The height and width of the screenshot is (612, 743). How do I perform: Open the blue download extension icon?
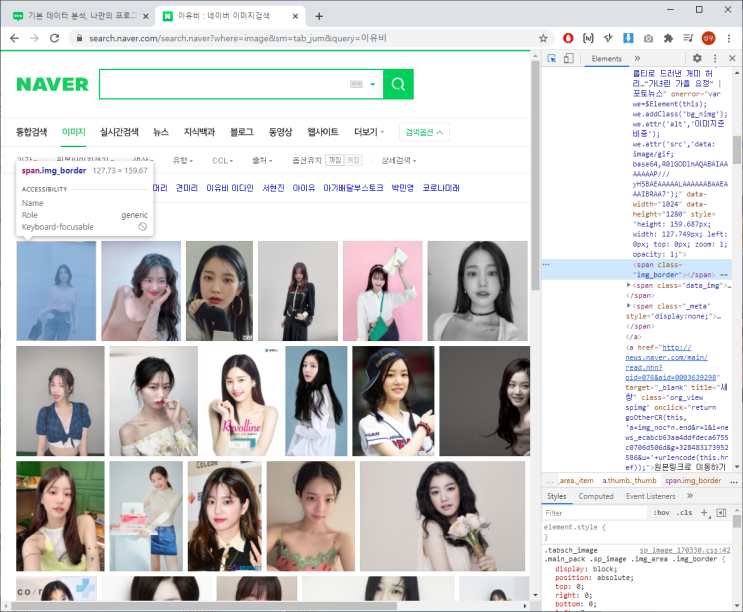[x=628, y=38]
